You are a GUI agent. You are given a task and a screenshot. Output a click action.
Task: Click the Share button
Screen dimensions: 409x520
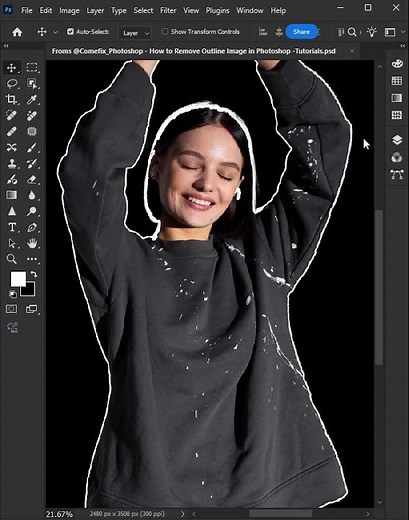click(x=301, y=32)
